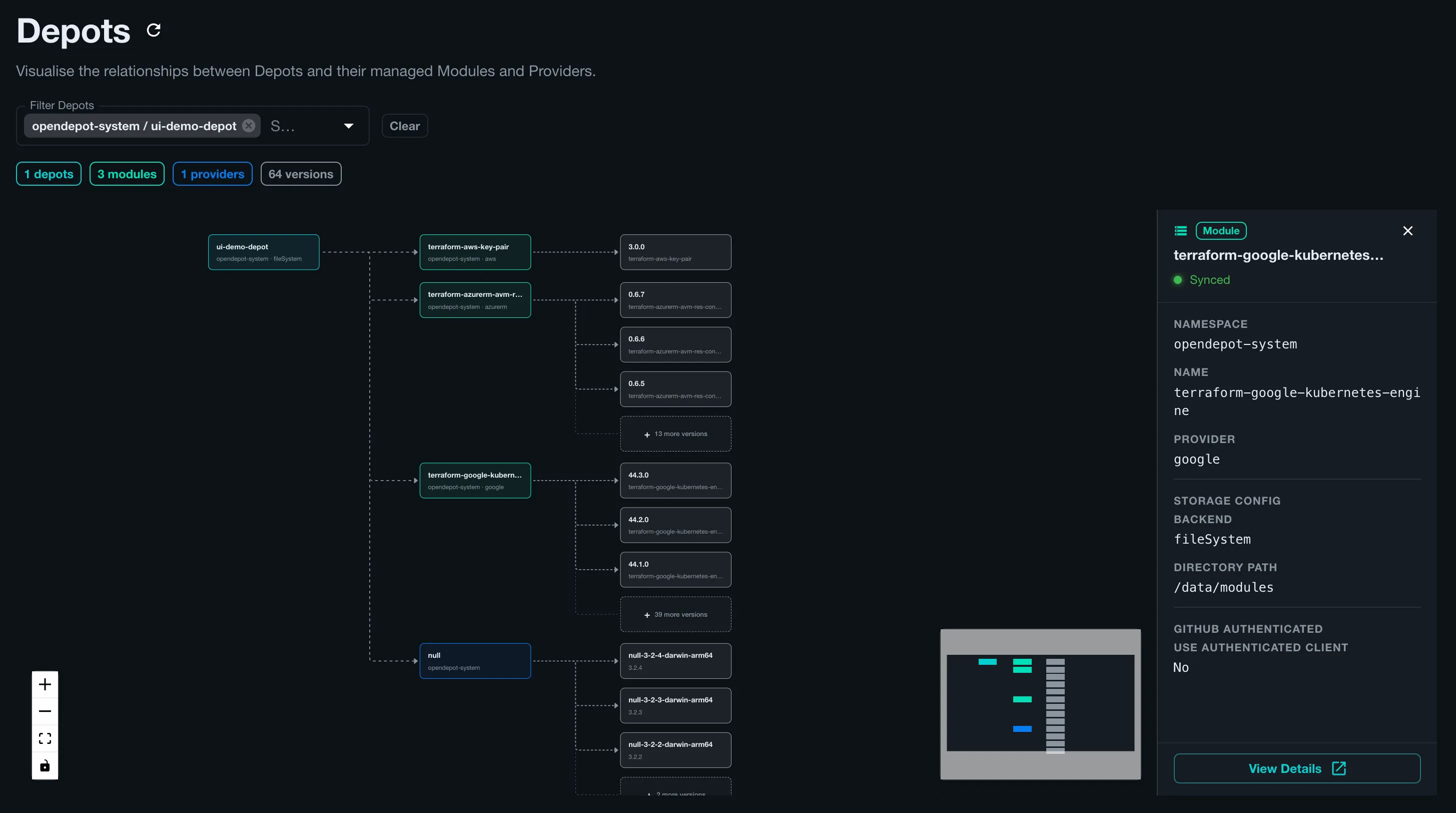Toggle the 1 depots chip
The width and height of the screenshot is (1456, 813).
point(49,174)
